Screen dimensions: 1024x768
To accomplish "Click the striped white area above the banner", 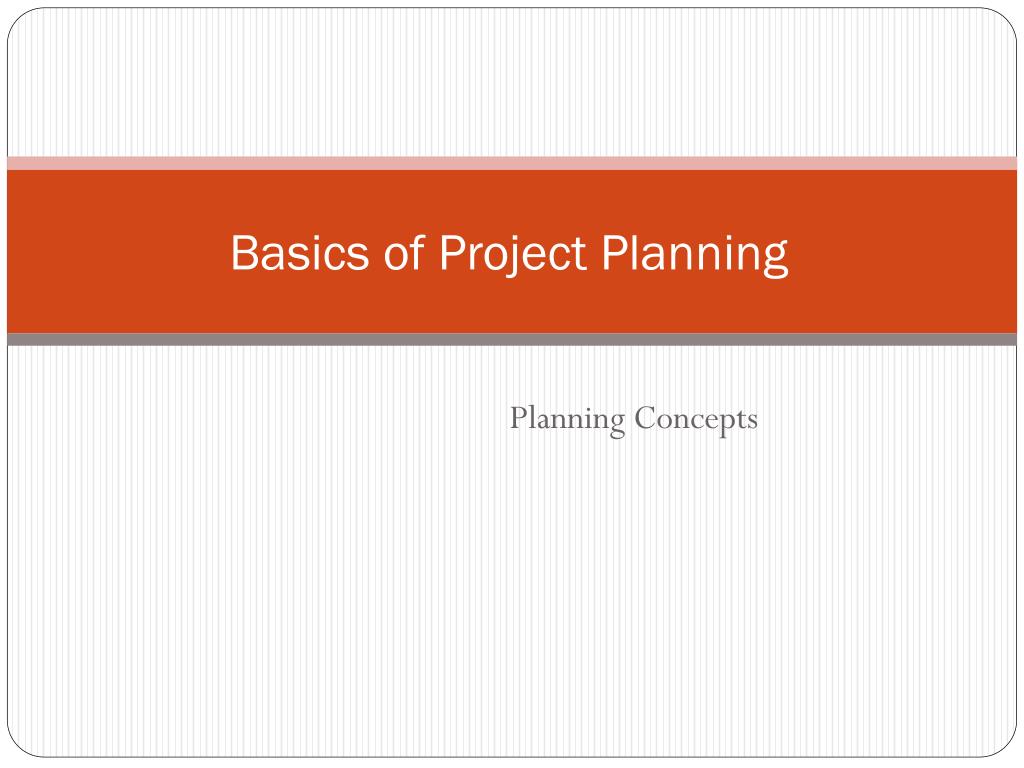I will [x=512, y=82].
